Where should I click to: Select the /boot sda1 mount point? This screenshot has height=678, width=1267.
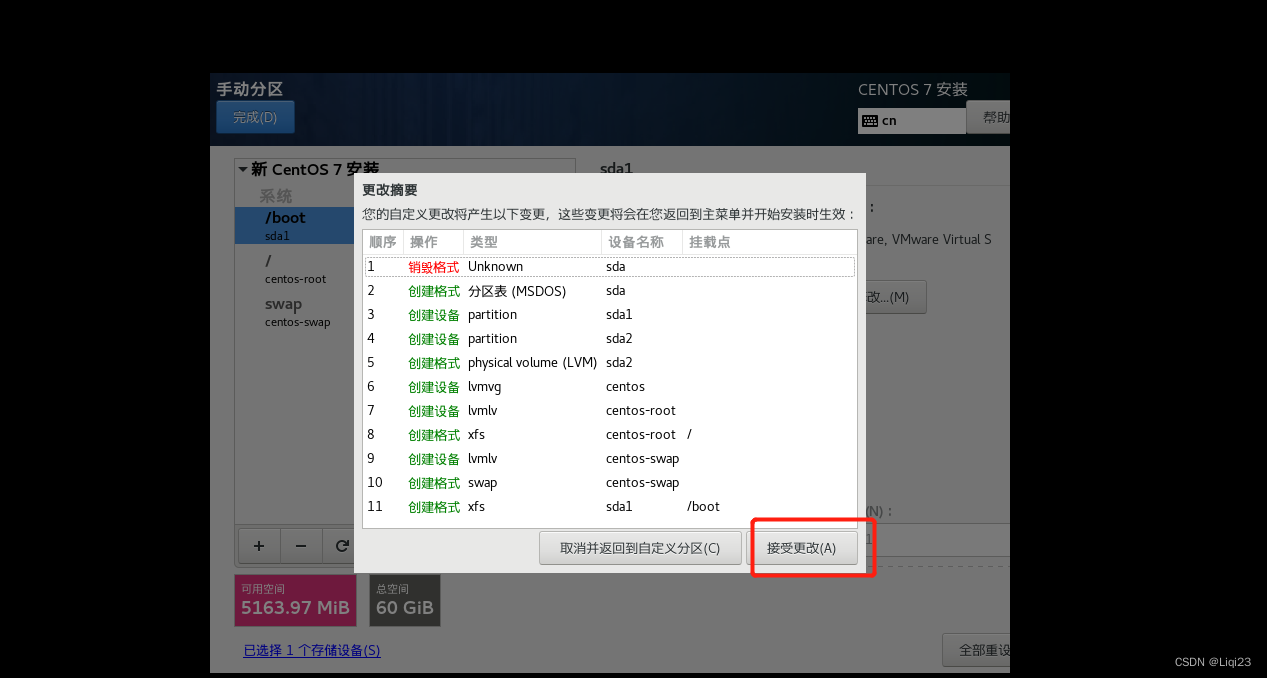click(295, 225)
